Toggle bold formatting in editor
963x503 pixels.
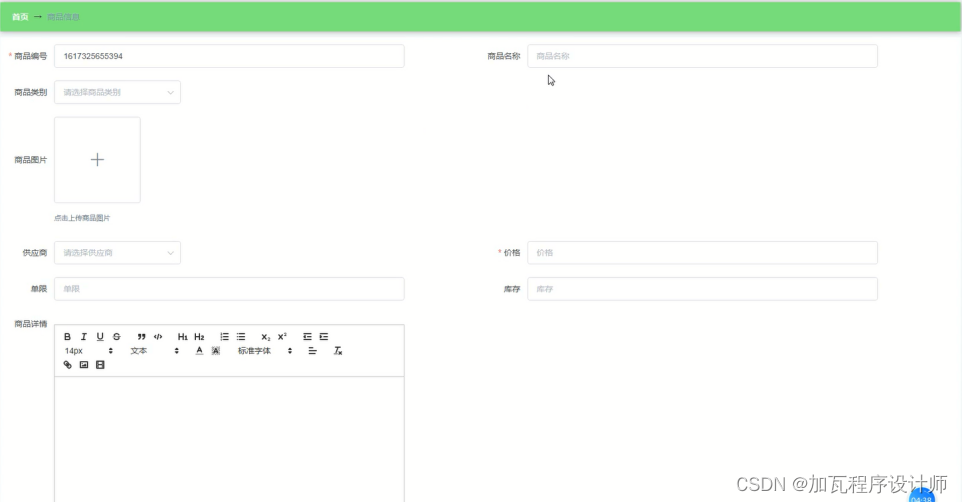pyautogui.click(x=68, y=337)
